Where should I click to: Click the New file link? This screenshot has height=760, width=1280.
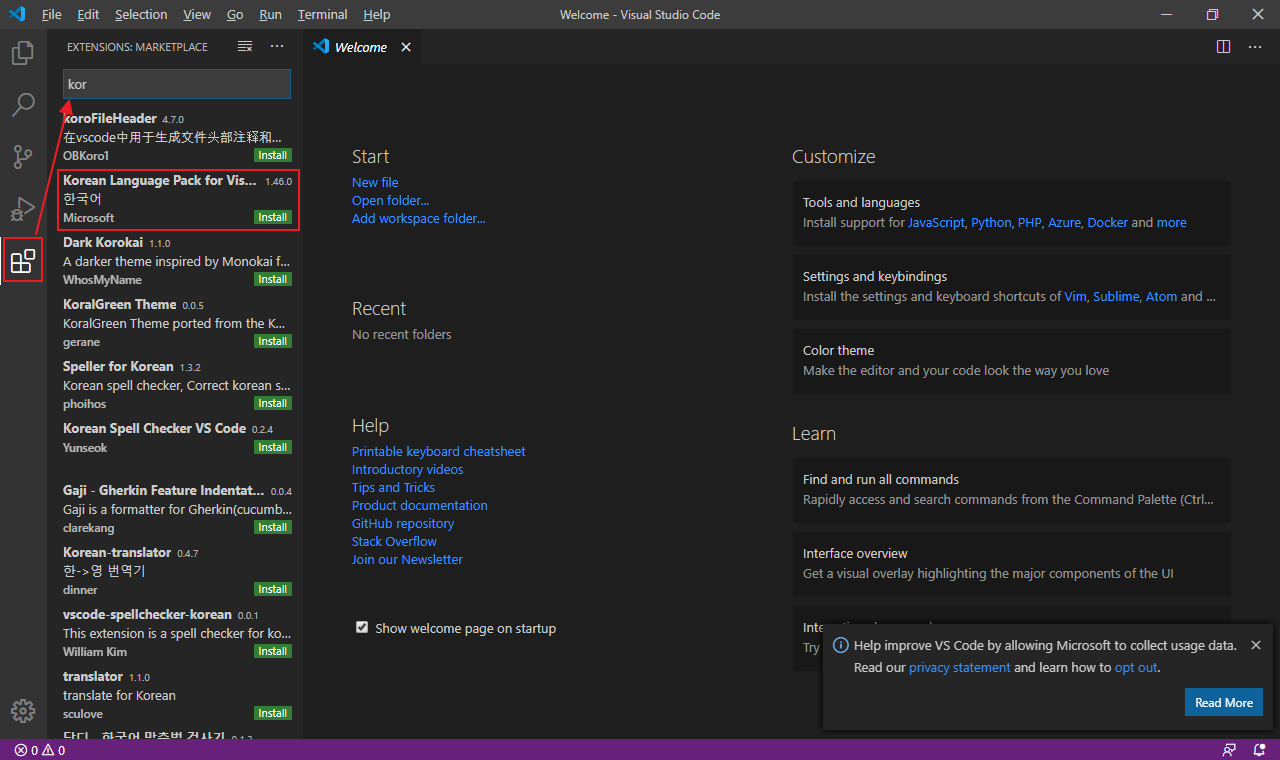(x=375, y=182)
